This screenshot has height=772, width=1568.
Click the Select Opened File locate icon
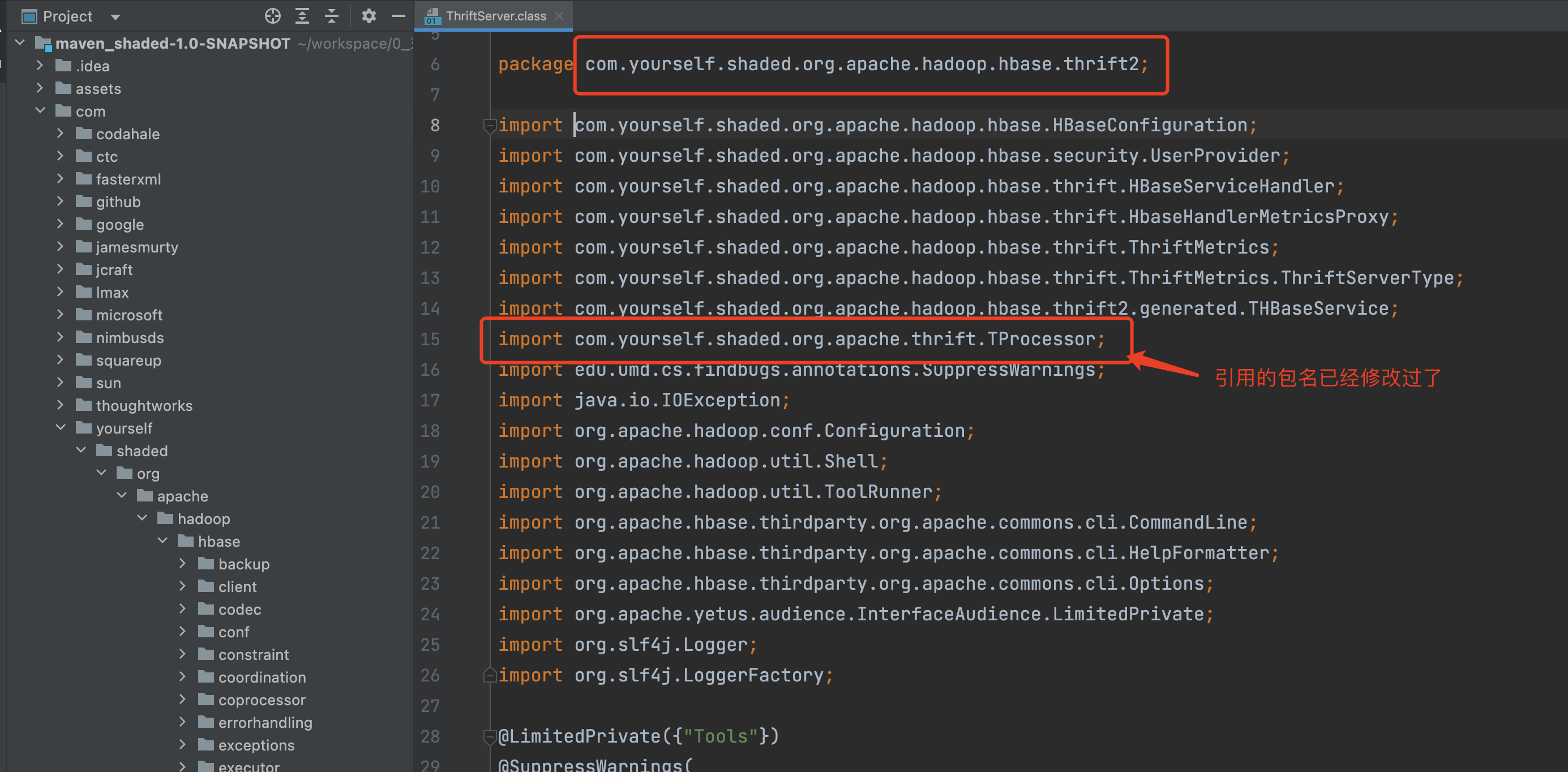pos(273,16)
